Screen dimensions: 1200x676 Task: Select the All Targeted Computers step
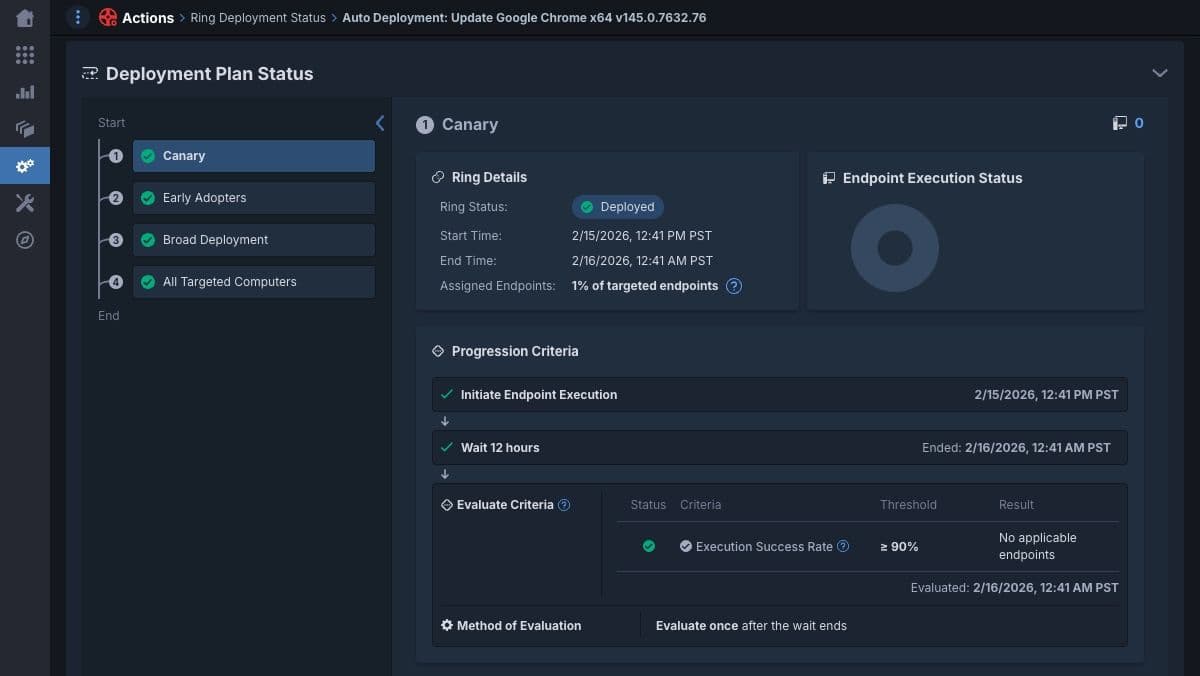click(x=254, y=282)
